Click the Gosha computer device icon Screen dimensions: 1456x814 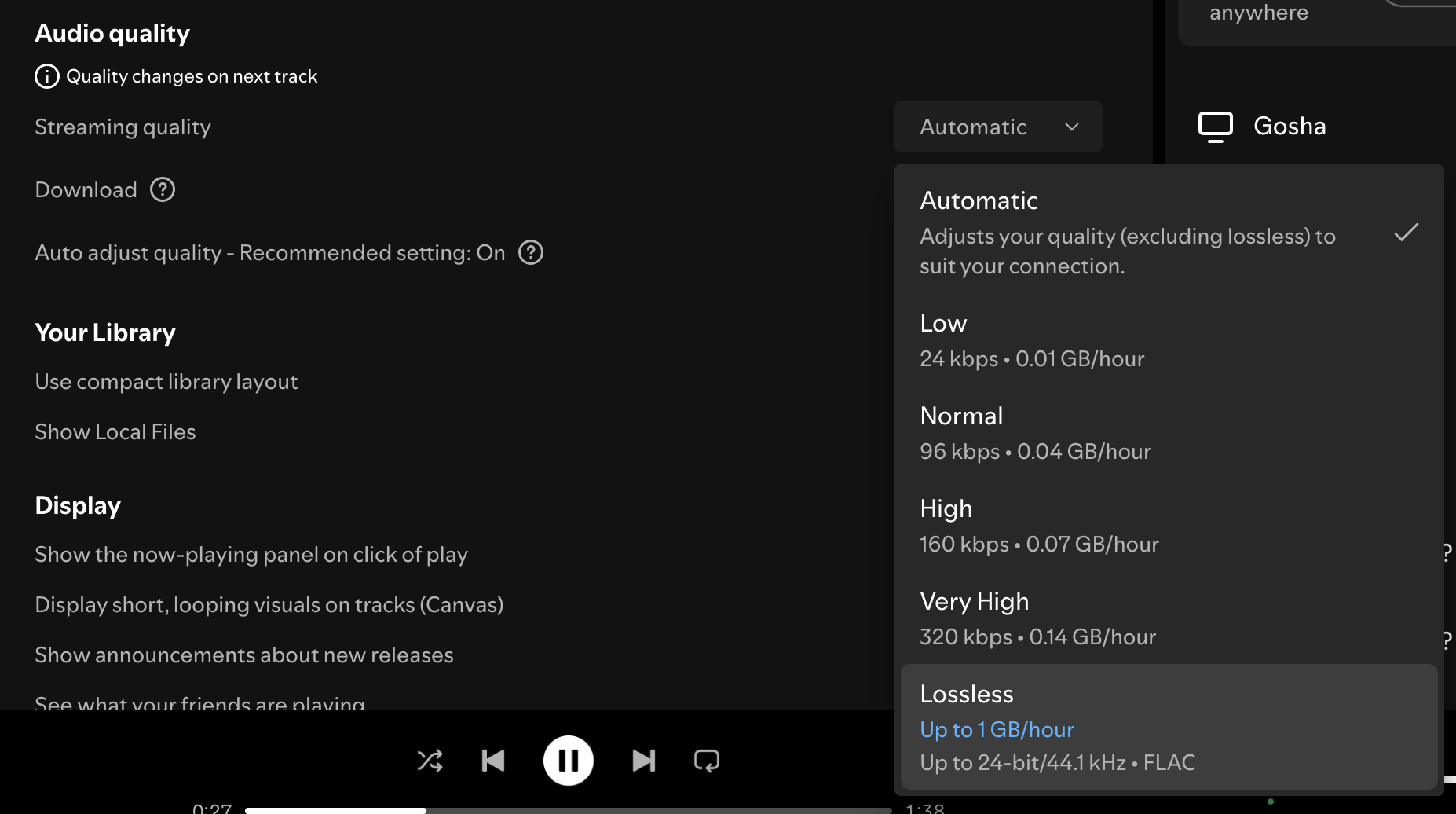coord(1215,126)
